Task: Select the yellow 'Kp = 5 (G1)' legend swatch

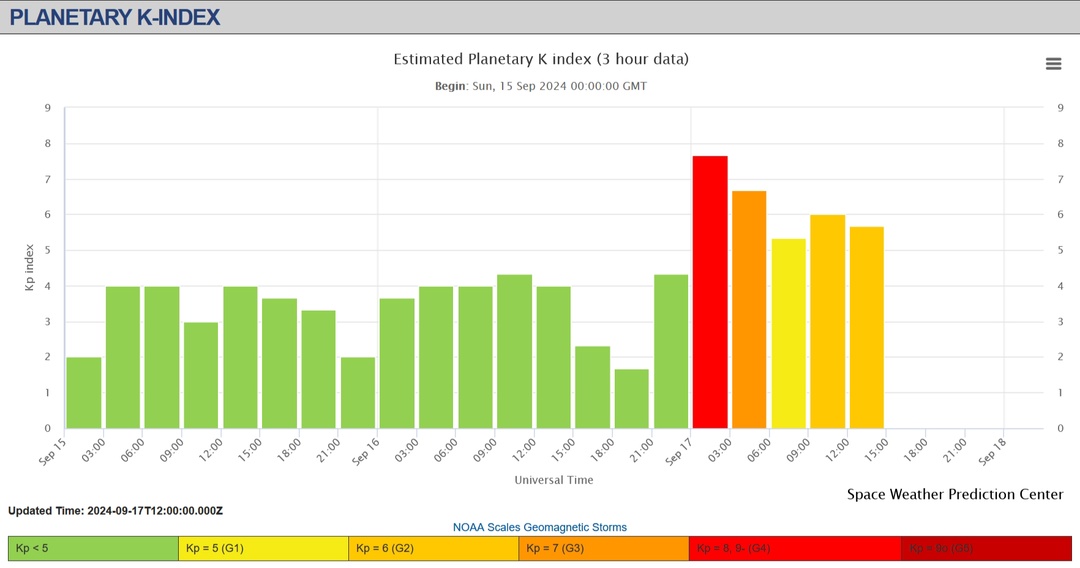Action: click(x=263, y=548)
